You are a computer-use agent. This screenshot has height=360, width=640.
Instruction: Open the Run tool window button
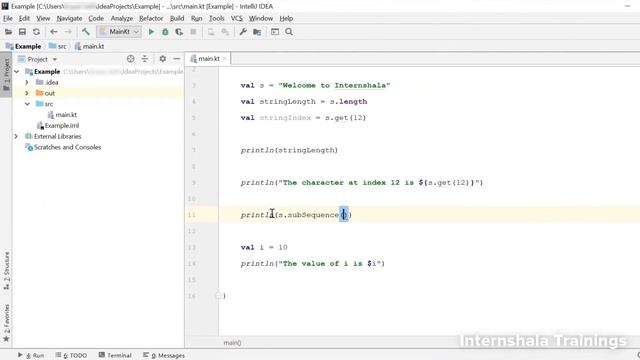click(31, 356)
